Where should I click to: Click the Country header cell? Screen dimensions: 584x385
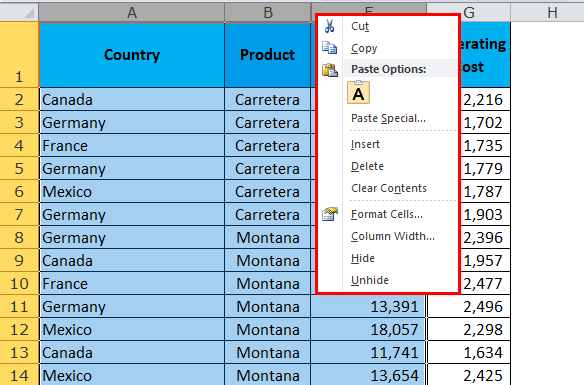[132, 55]
